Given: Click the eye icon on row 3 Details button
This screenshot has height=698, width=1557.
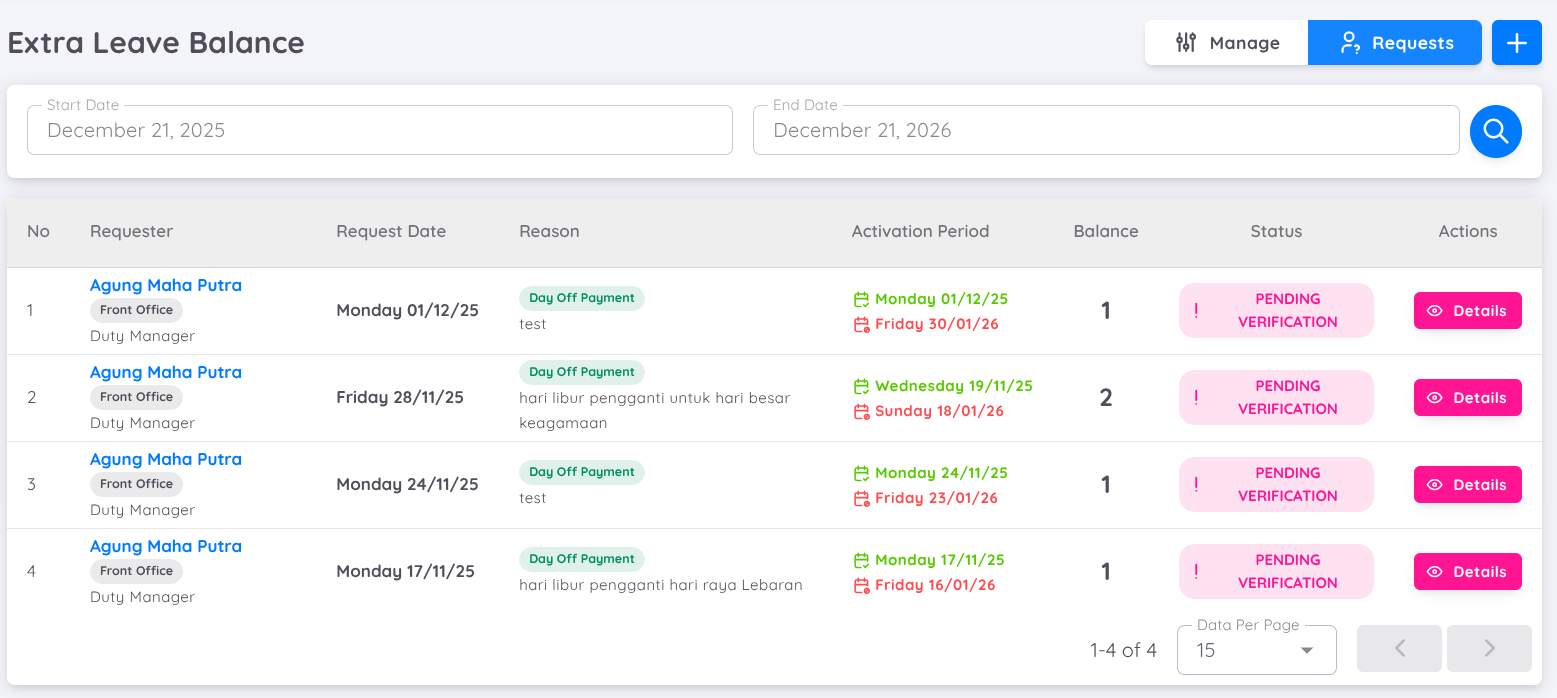Looking at the screenshot, I should click(1436, 484).
